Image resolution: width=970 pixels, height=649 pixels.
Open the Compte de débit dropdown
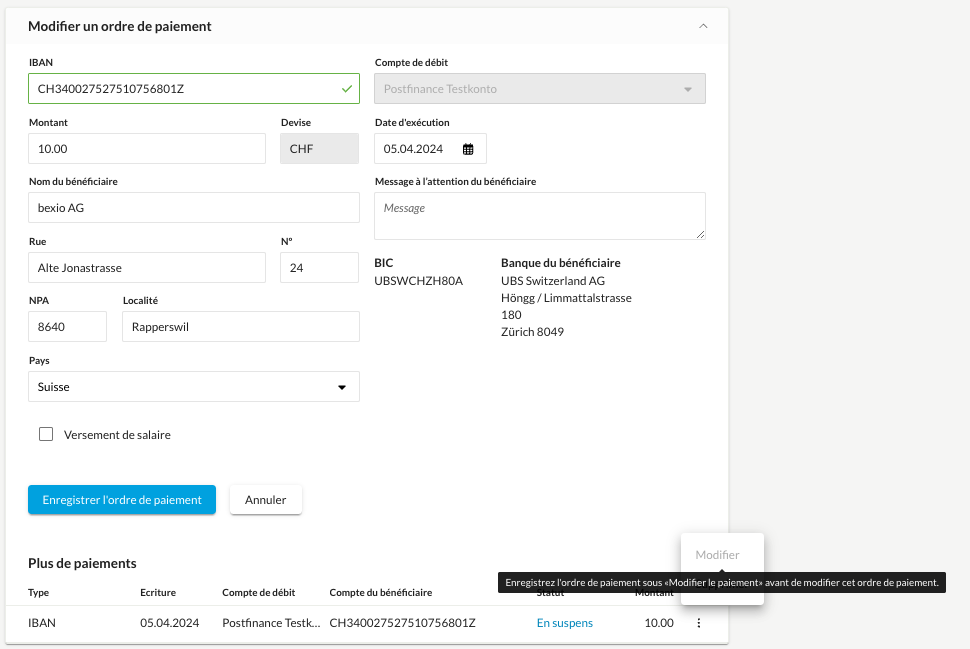point(539,88)
